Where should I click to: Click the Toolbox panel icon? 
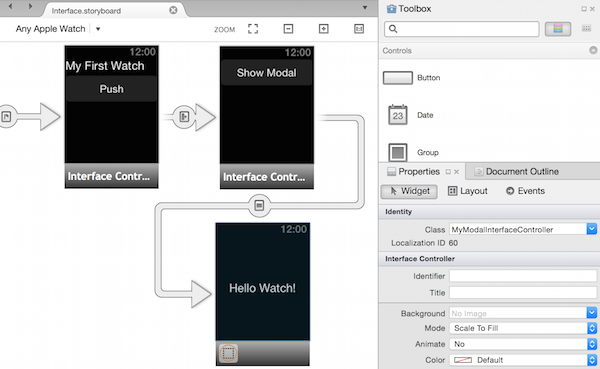tap(391, 9)
